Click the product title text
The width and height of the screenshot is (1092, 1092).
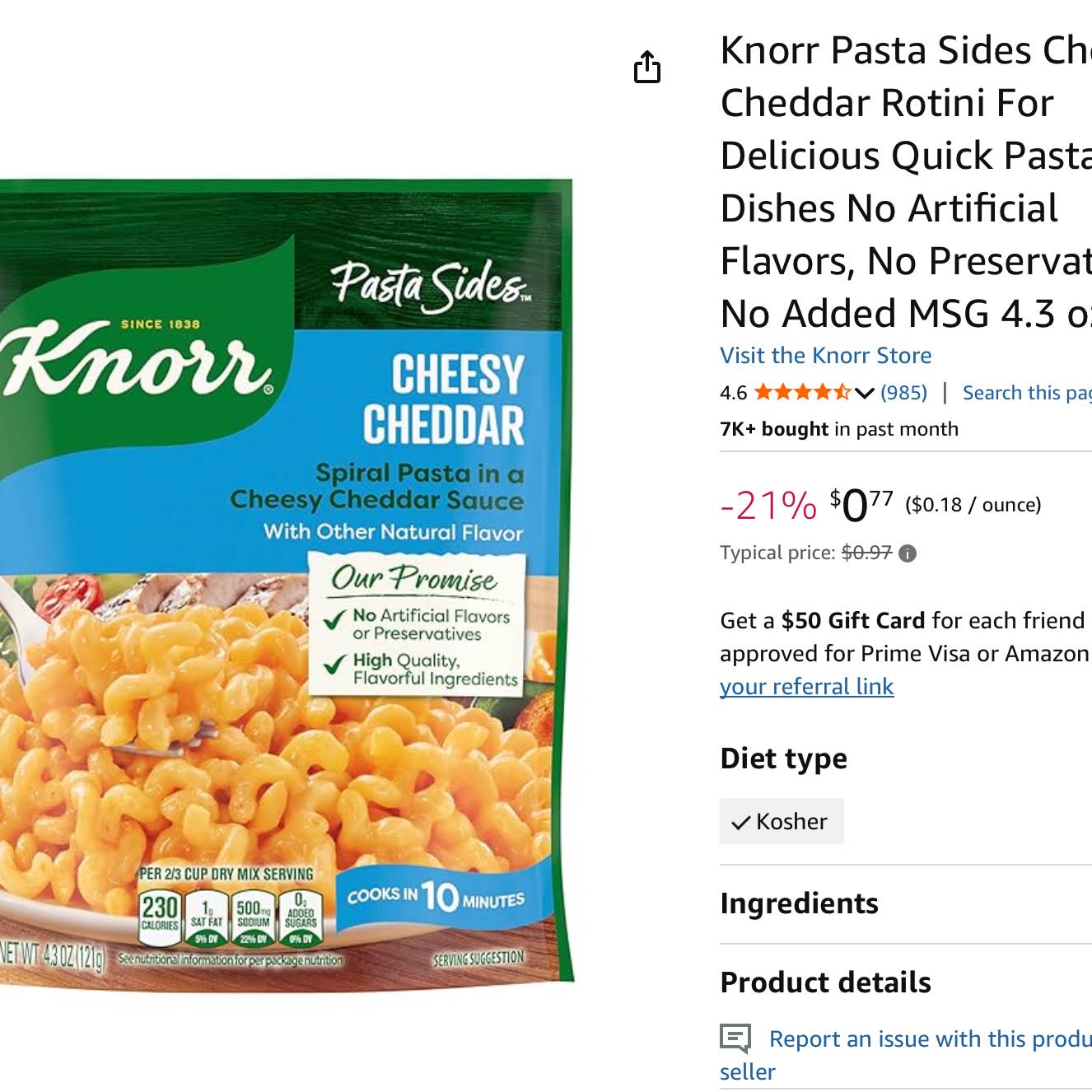pyautogui.click(x=906, y=181)
